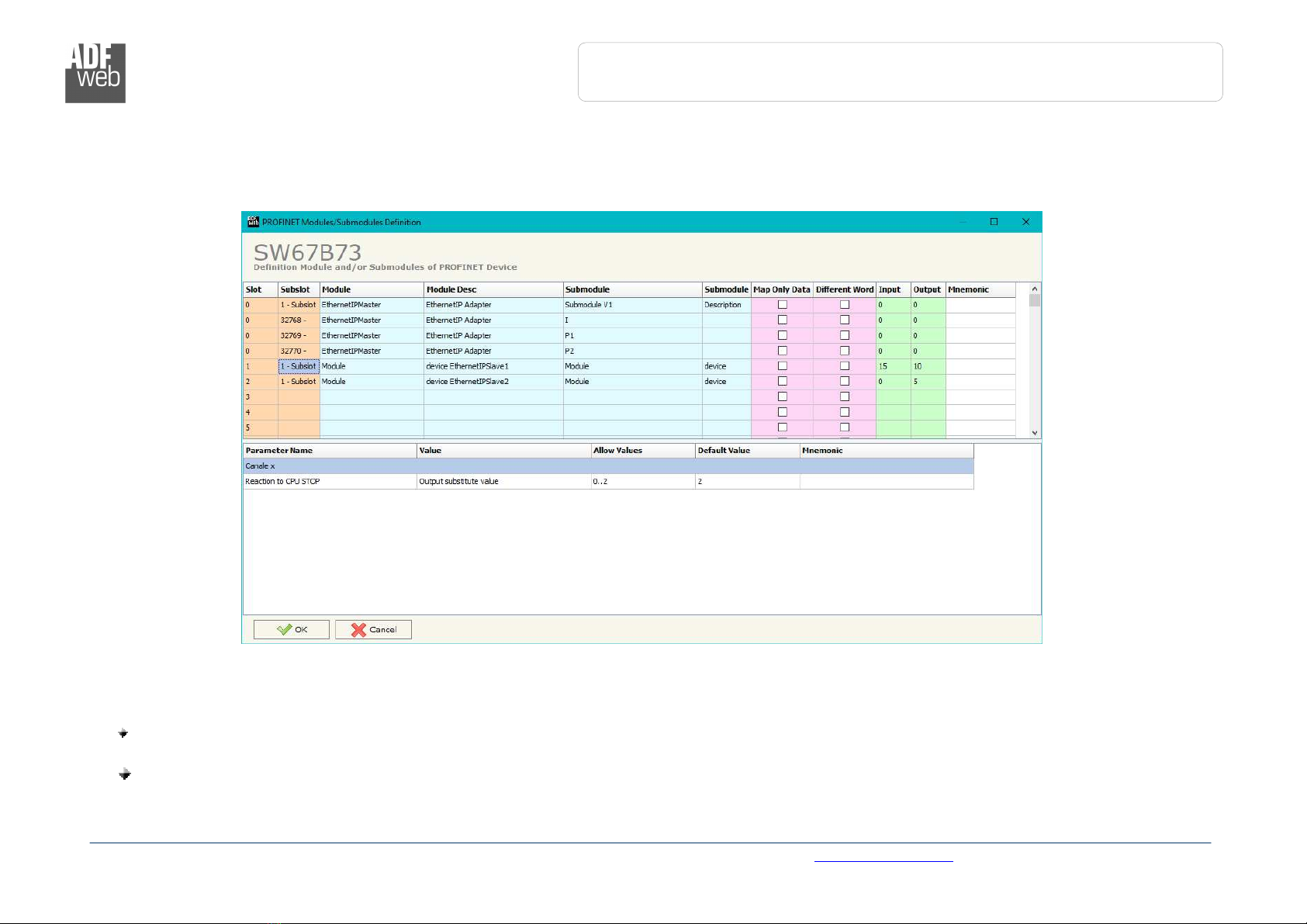Select the 'Canale x' parameter row

(608, 466)
